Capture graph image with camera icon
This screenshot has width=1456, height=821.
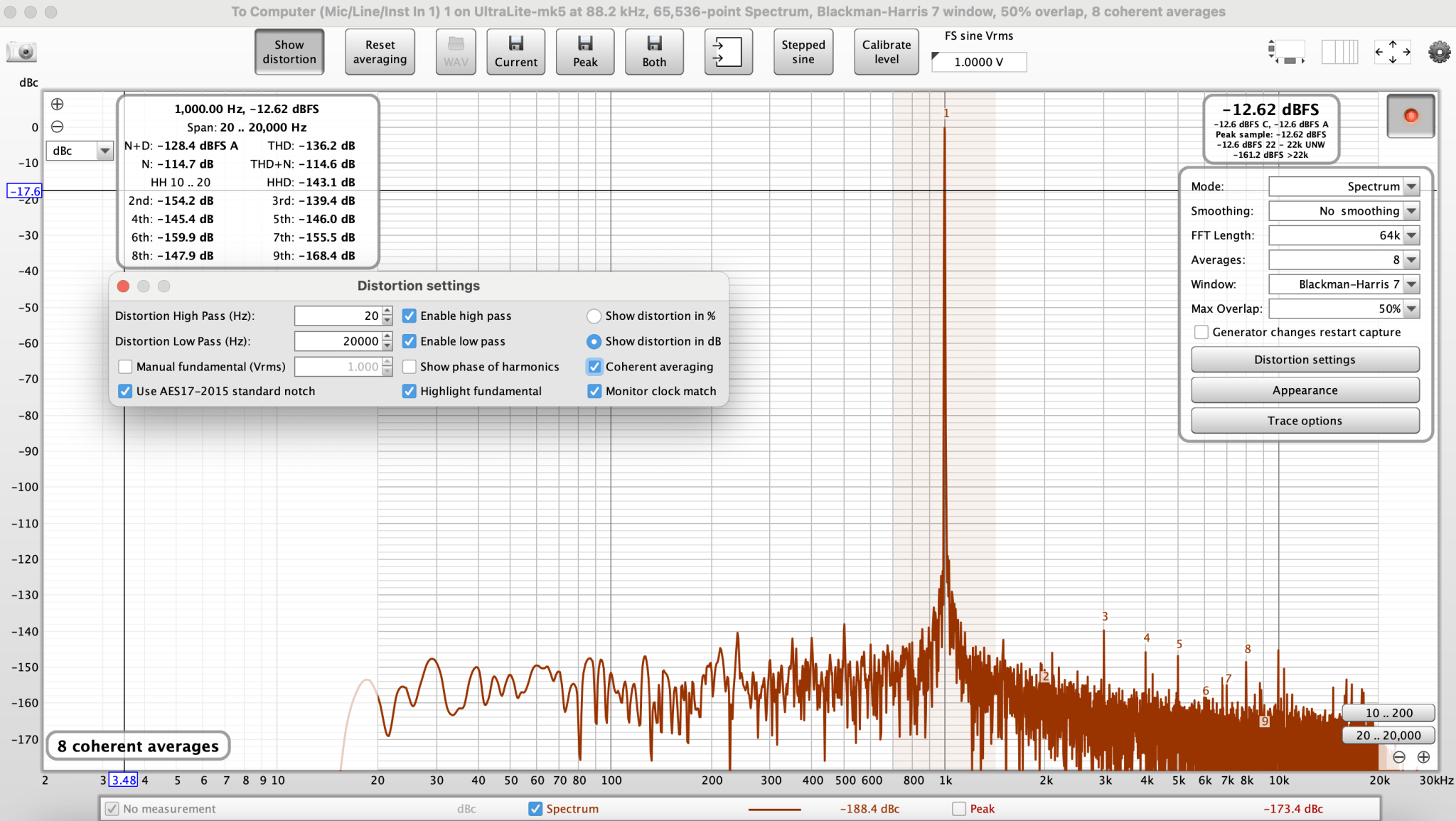point(21,51)
